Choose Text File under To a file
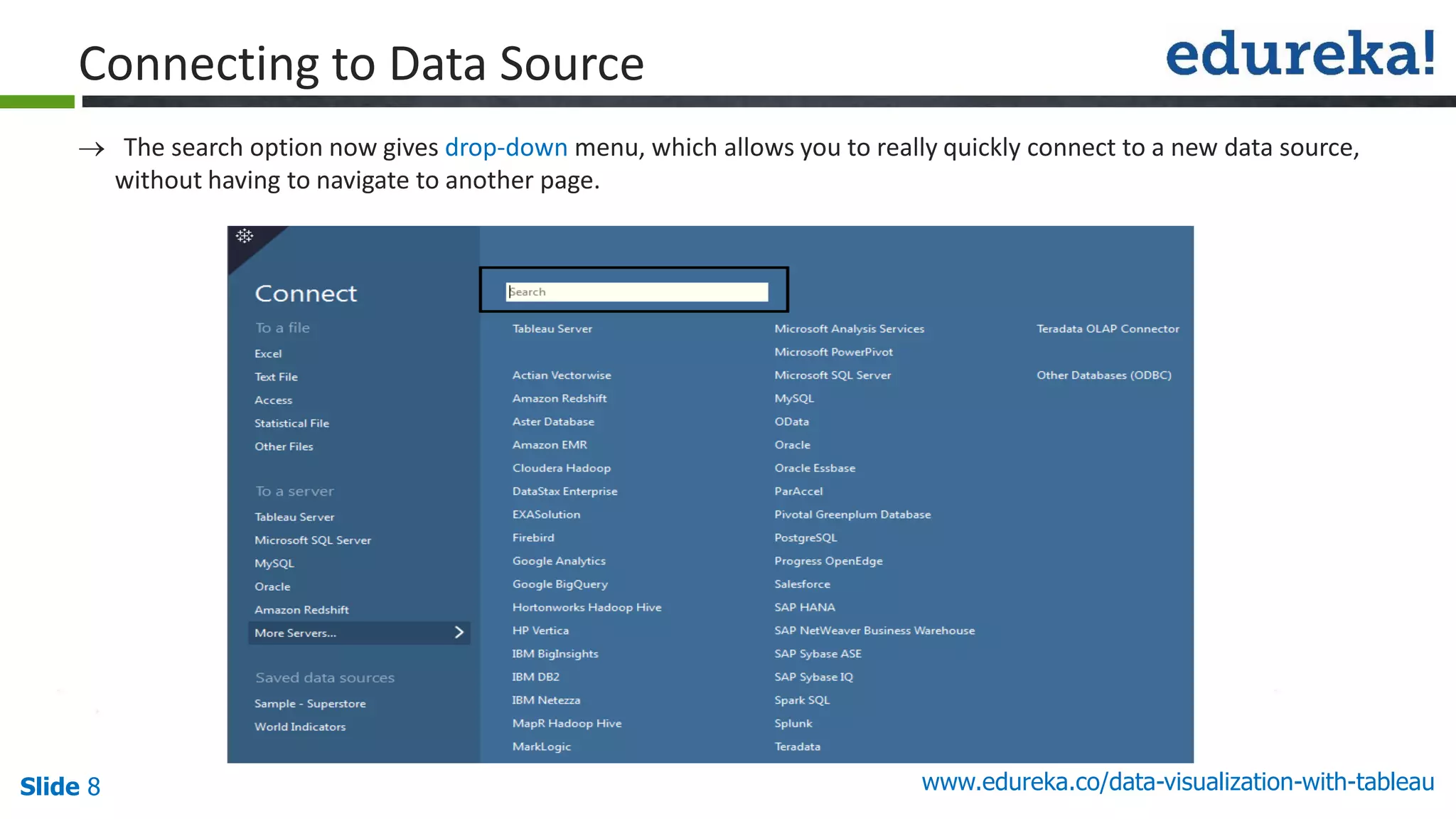1456x819 pixels. click(276, 377)
